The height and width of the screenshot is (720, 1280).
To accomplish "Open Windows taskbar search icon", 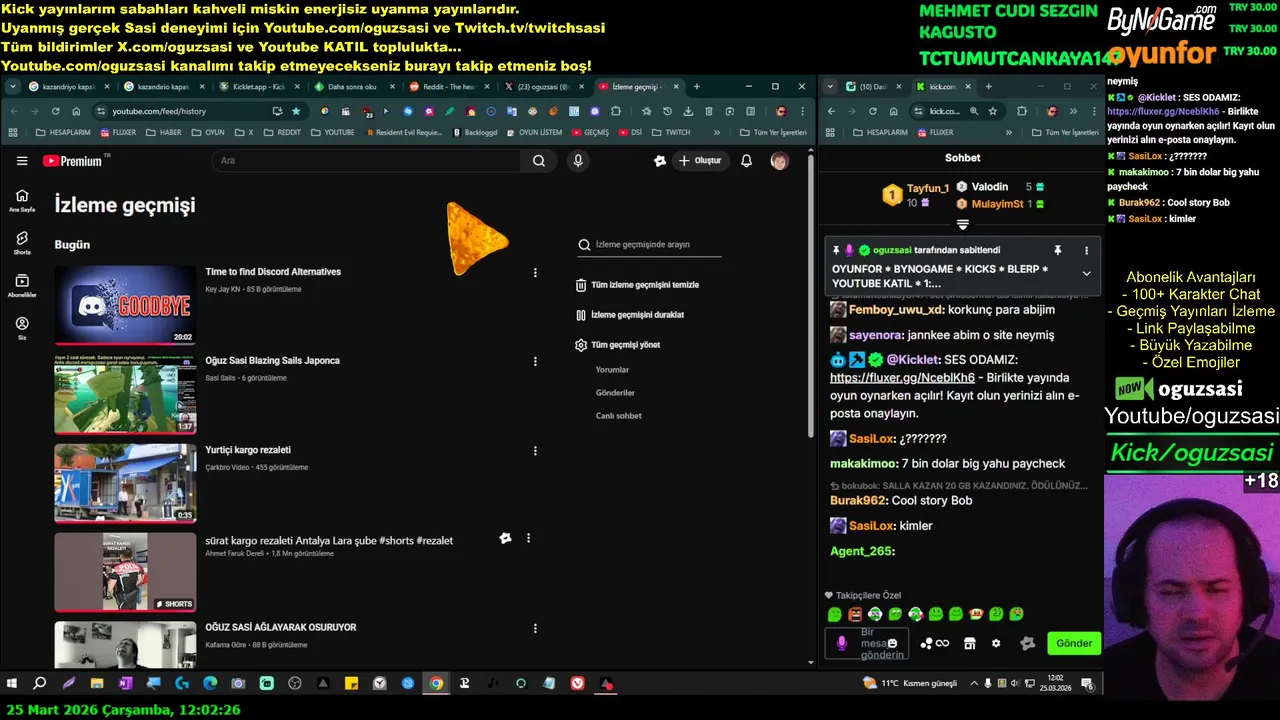I will (x=40, y=684).
